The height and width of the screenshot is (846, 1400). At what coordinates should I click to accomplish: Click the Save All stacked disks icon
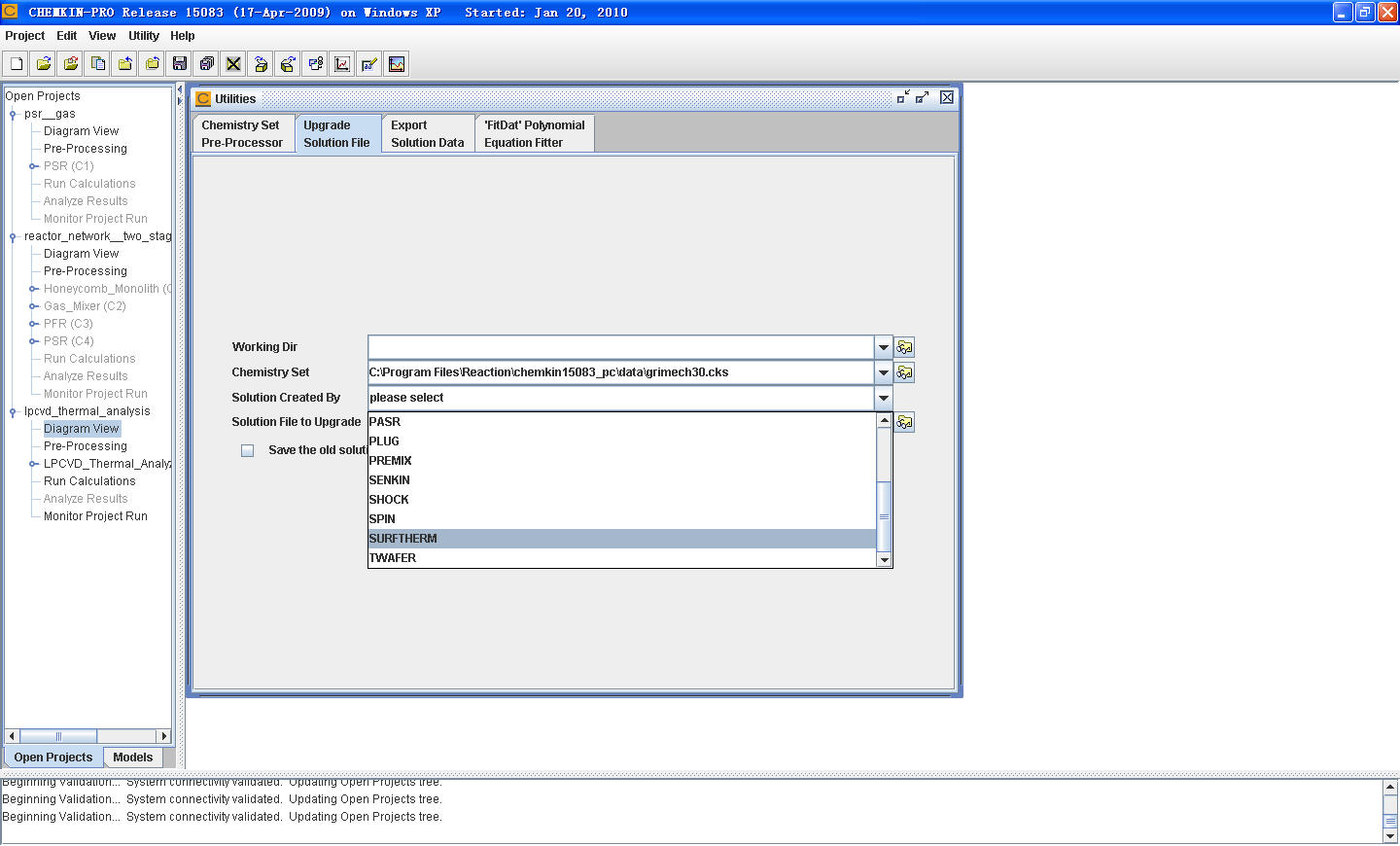point(207,64)
